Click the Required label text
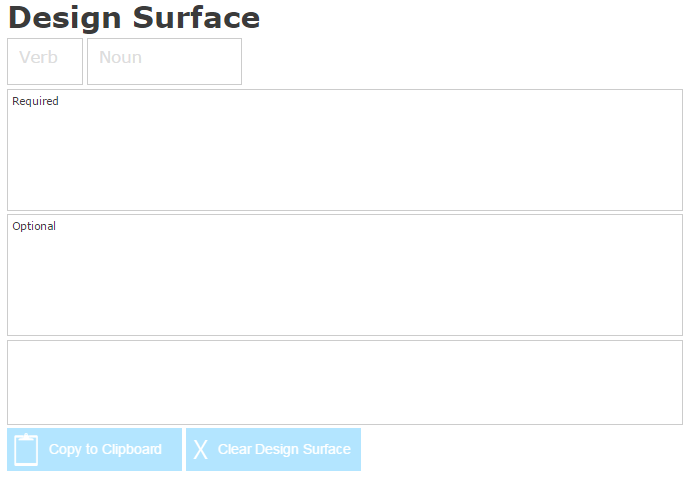Image resolution: width=689 pixels, height=489 pixels. coord(35,101)
